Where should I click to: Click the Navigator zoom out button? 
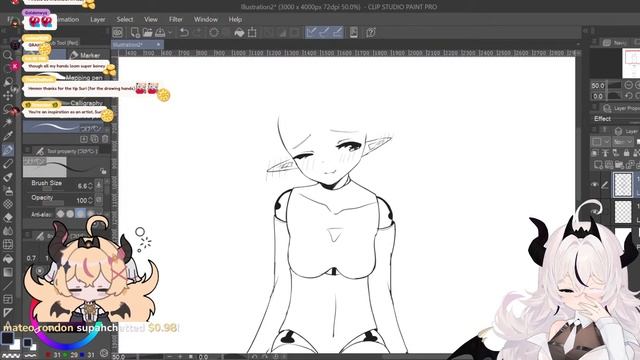[629, 85]
